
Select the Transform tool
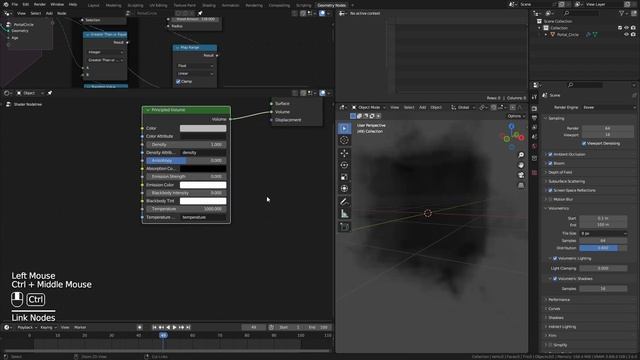(x=344, y=189)
